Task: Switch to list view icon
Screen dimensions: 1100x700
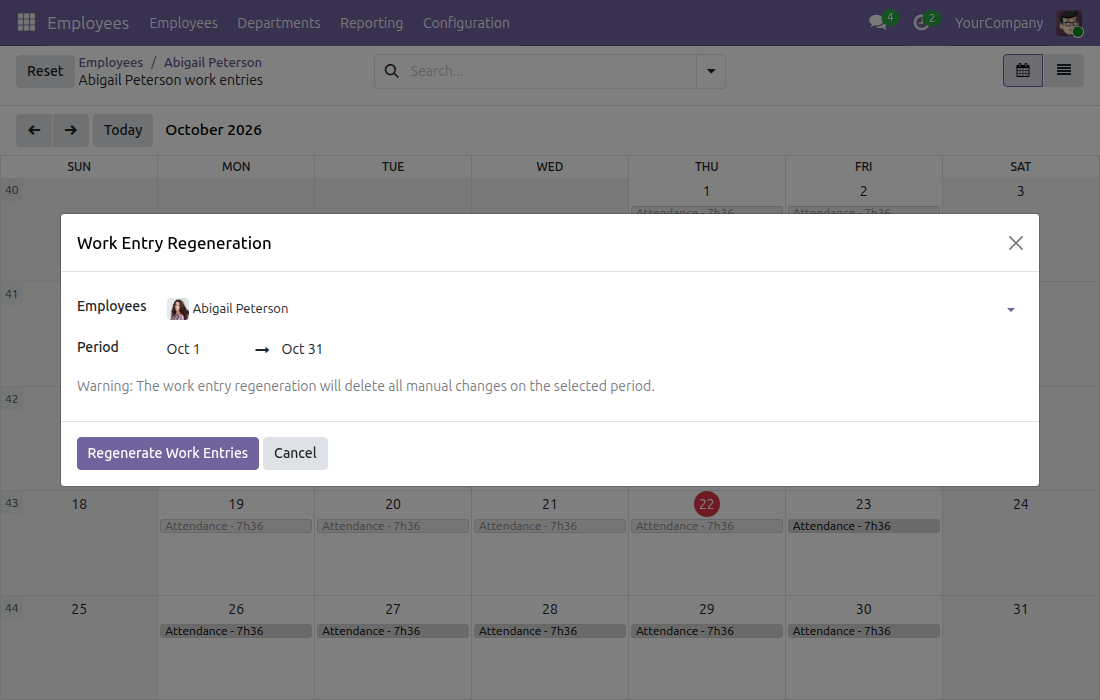Action: point(1064,70)
